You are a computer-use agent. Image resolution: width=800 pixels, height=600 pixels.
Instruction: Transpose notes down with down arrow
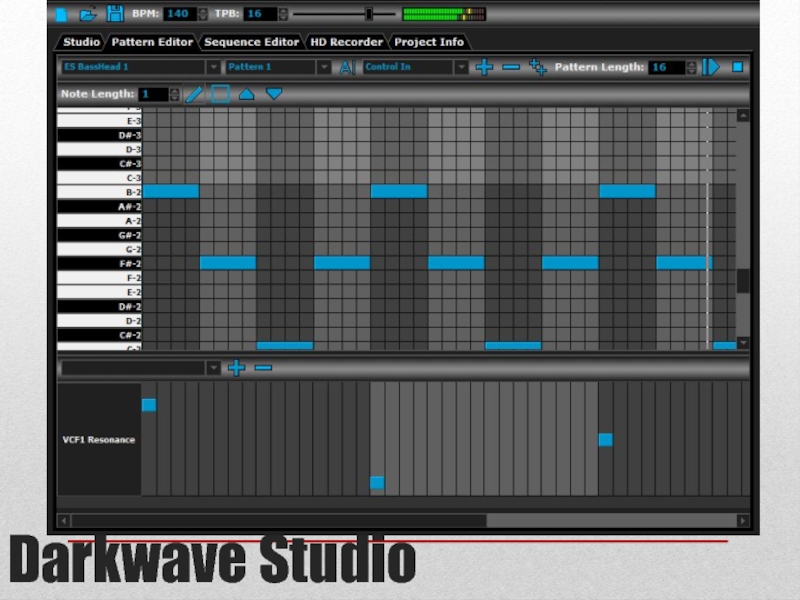[274, 94]
